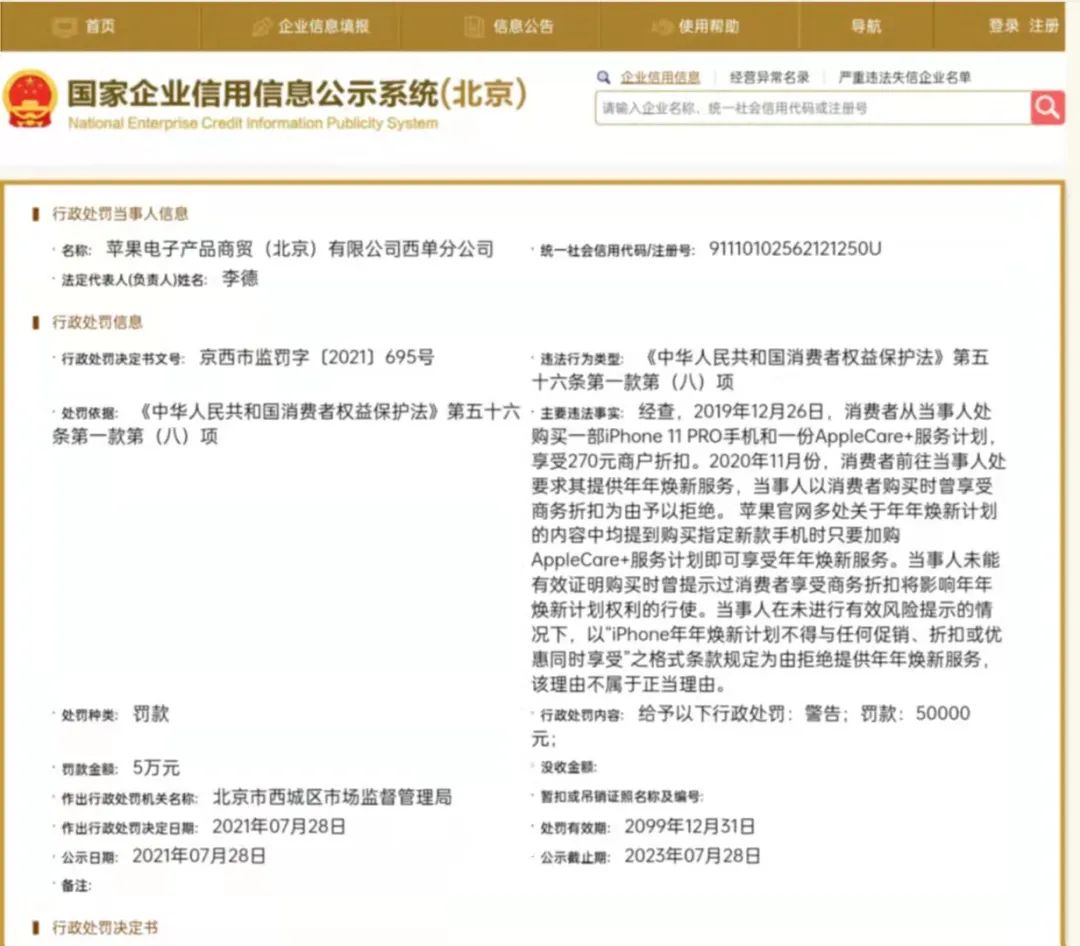Open 企业信息填报 menu item
Screen dimensions: 1080x946
click(324, 26)
